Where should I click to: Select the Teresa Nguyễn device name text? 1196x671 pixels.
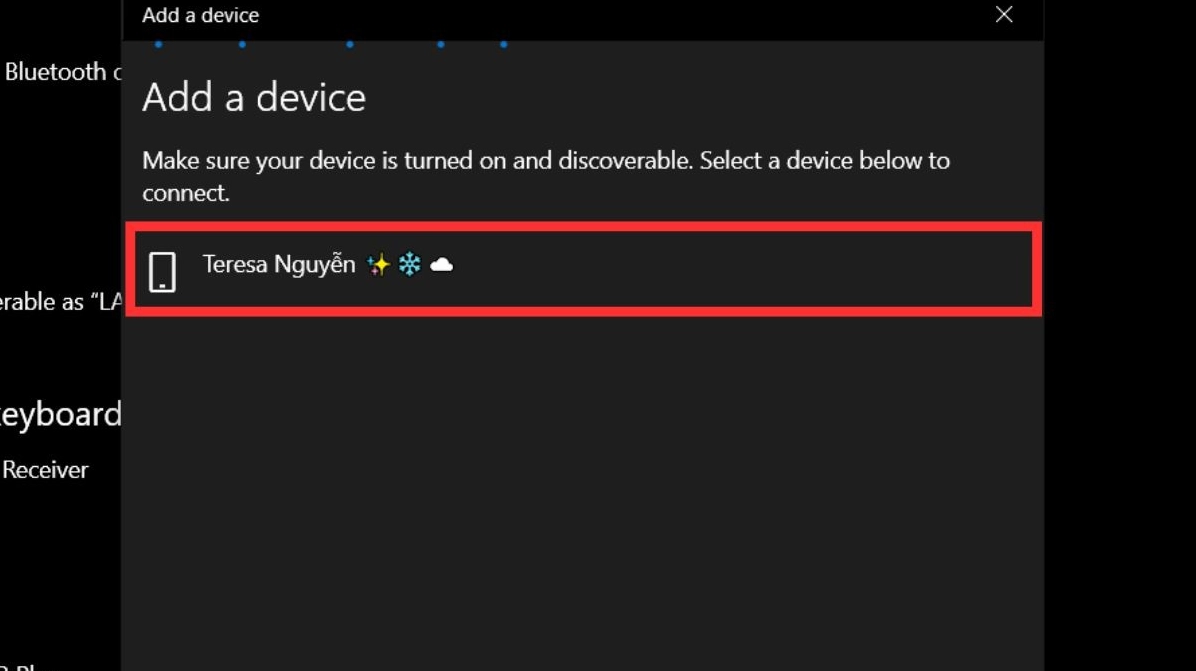(x=278, y=265)
